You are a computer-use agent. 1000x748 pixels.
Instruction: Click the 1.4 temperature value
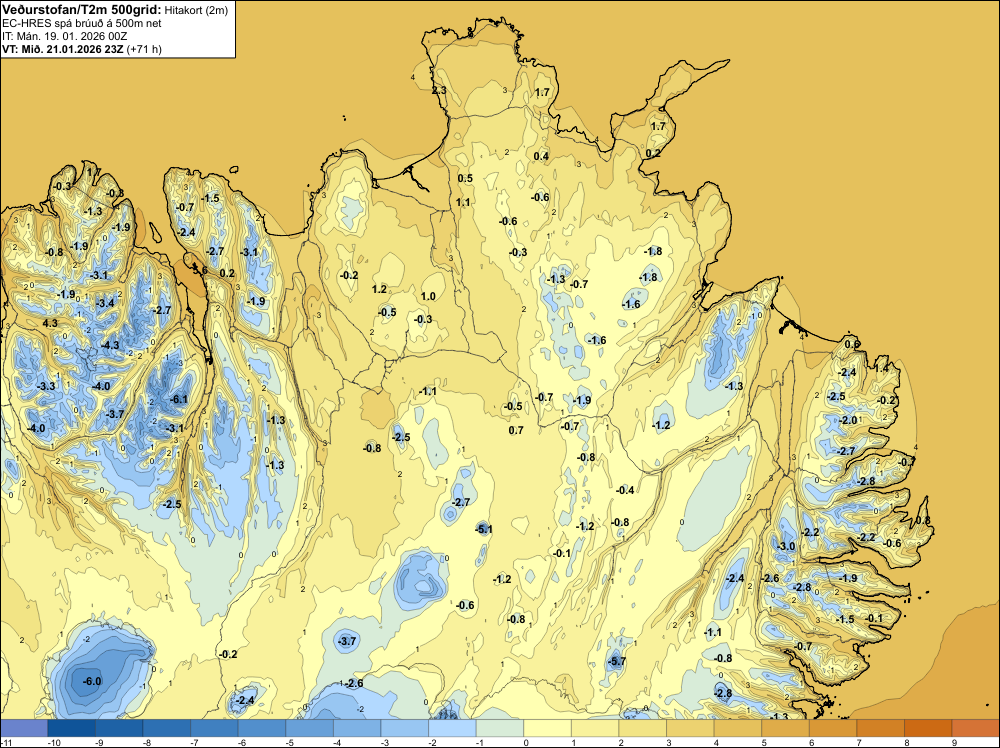(881, 368)
